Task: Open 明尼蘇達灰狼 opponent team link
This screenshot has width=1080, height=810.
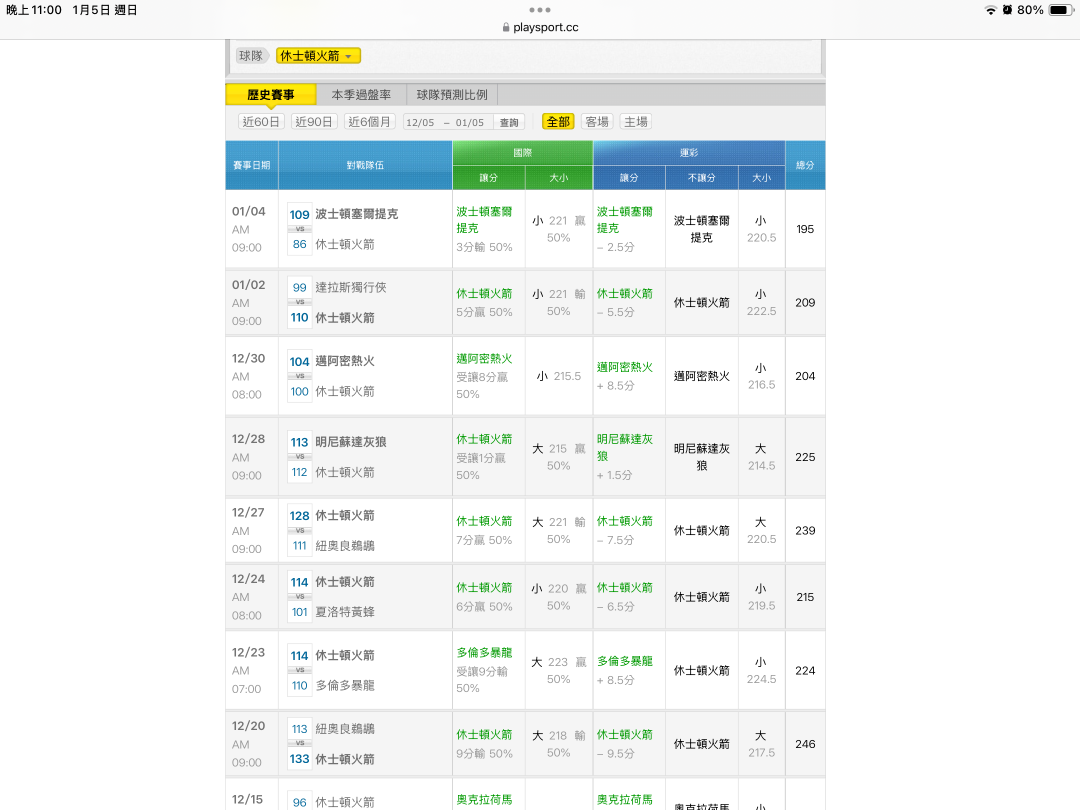Action: (x=351, y=442)
